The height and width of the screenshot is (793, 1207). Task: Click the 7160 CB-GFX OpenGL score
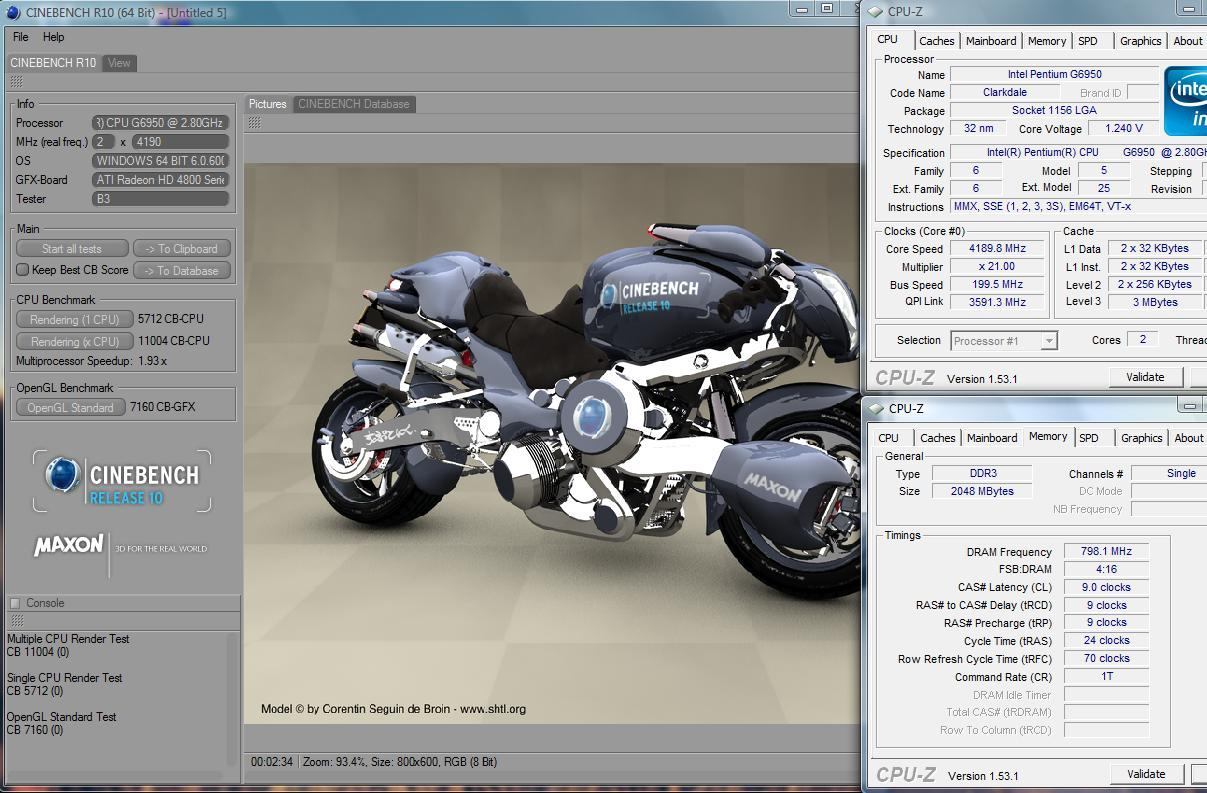[162, 407]
